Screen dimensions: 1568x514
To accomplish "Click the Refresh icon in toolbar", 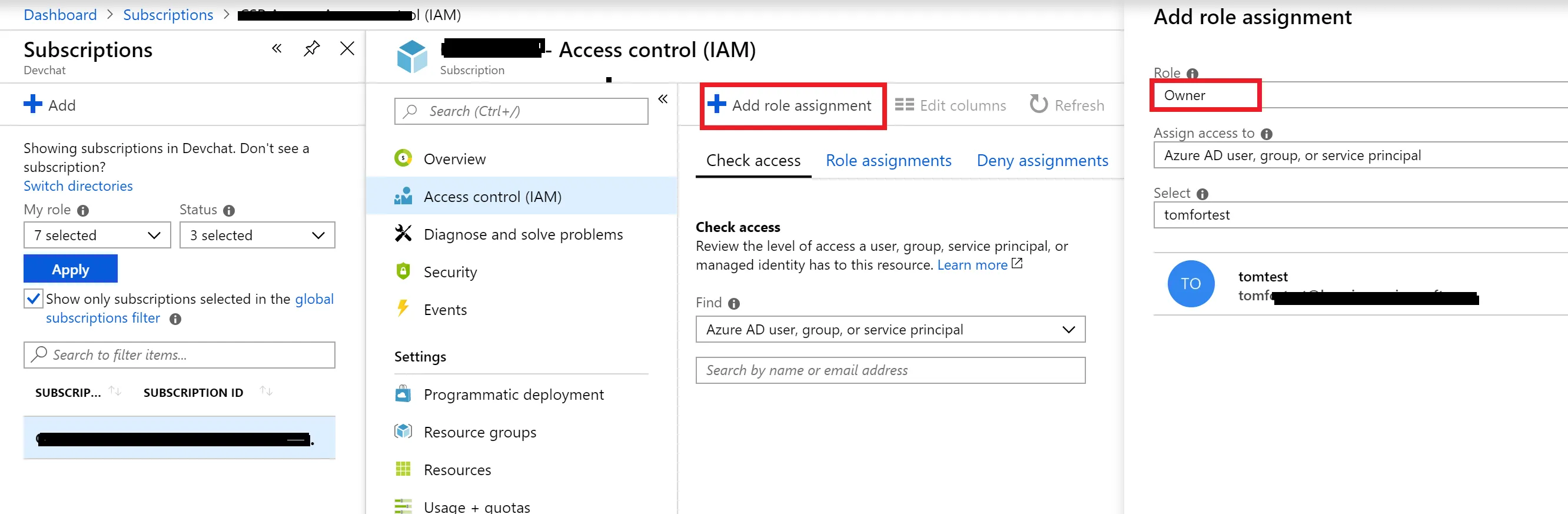I will (1038, 105).
